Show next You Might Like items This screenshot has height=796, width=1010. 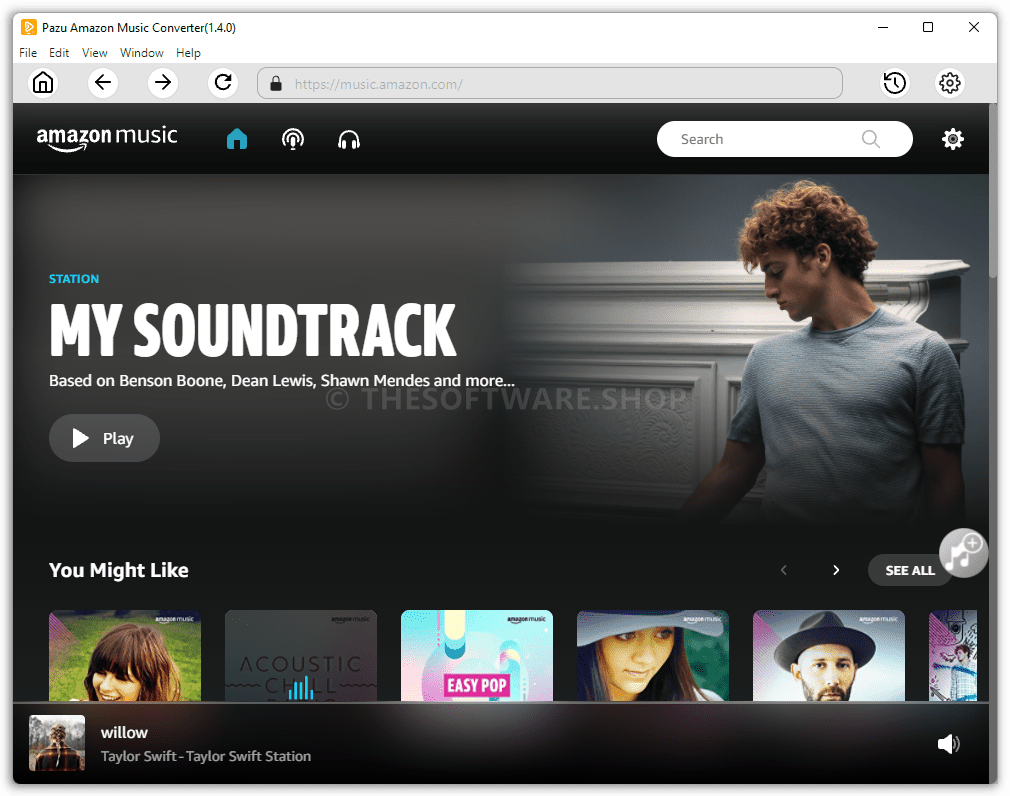coord(836,570)
